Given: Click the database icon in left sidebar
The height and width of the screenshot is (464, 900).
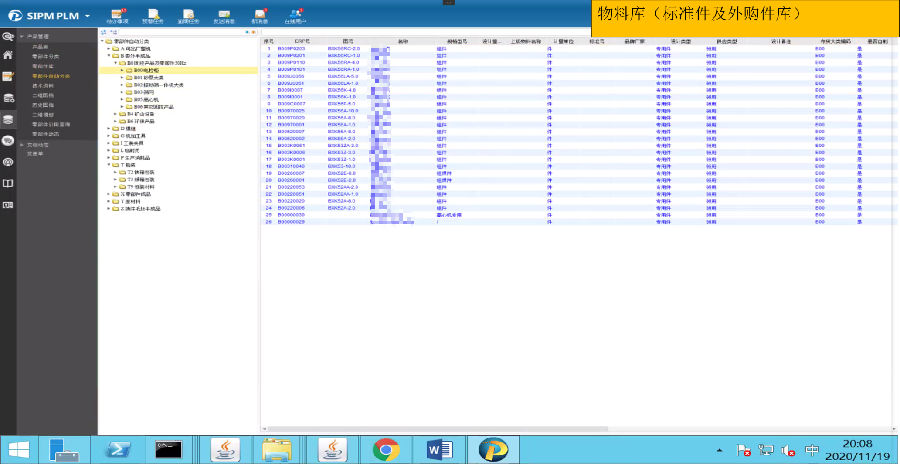Looking at the screenshot, I should click(8, 119).
